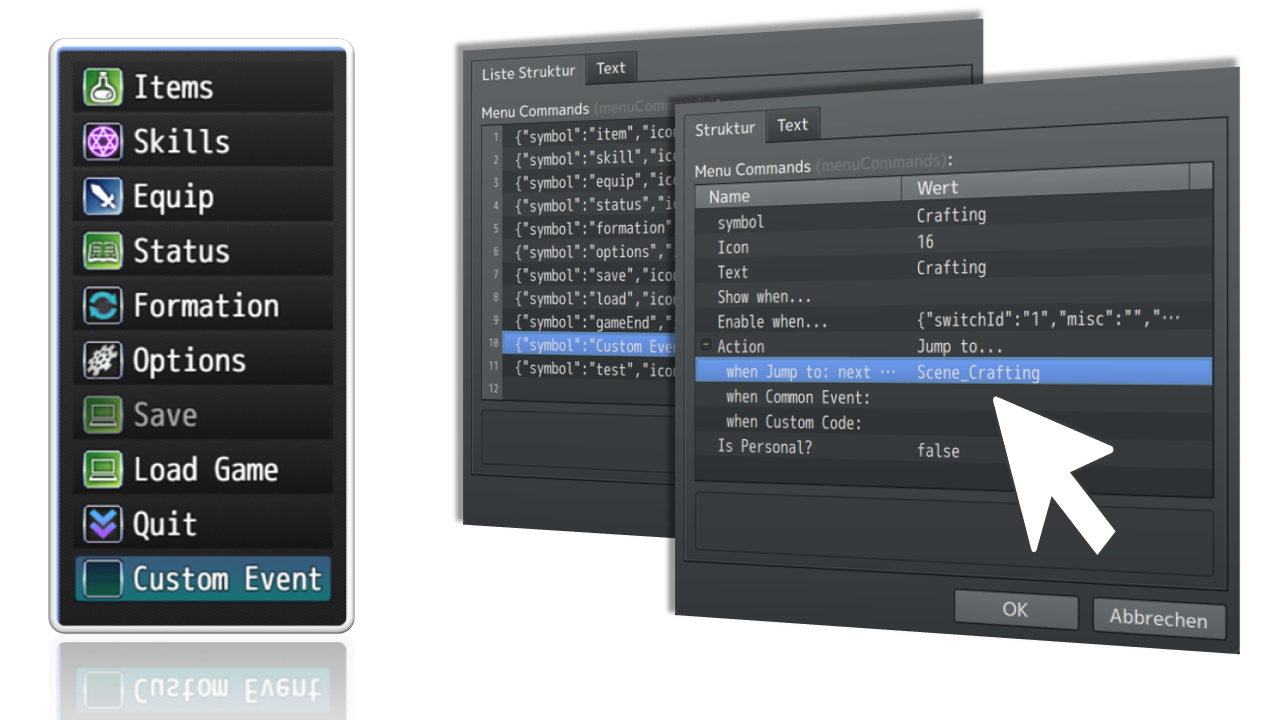Open the Liste Struktur tab
1280x720 pixels.
pos(528,71)
